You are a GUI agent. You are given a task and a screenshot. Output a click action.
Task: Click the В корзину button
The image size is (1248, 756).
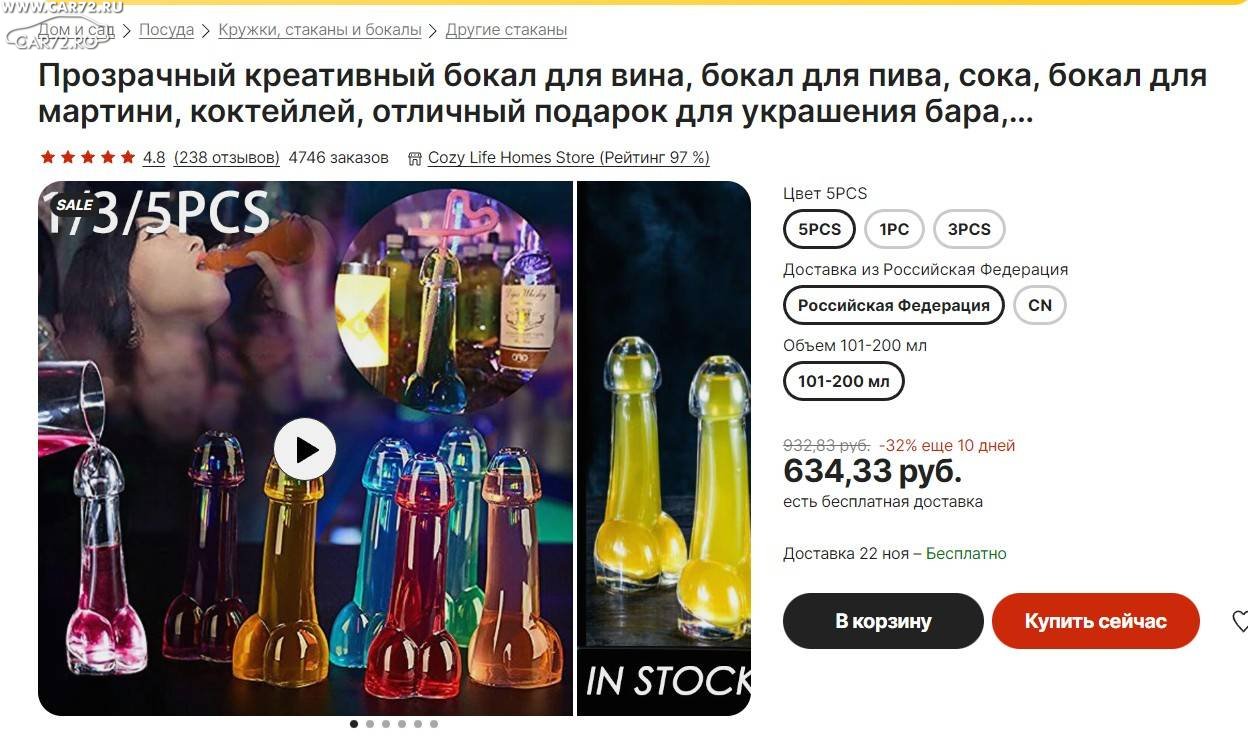point(883,621)
